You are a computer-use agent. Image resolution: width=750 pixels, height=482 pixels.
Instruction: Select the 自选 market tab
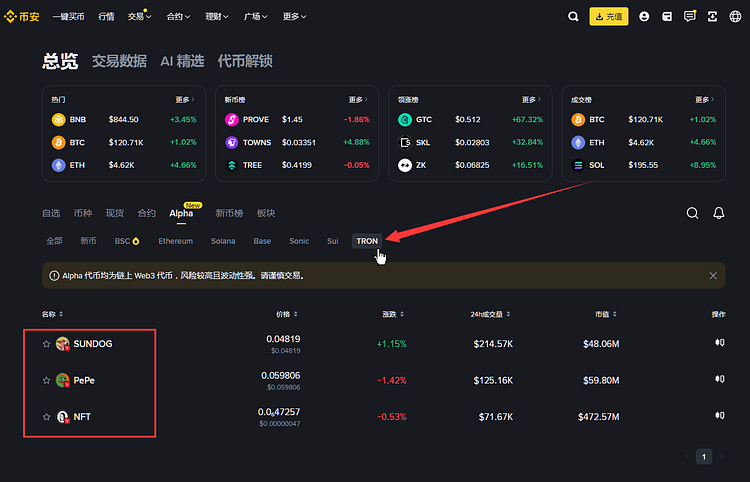pos(51,213)
